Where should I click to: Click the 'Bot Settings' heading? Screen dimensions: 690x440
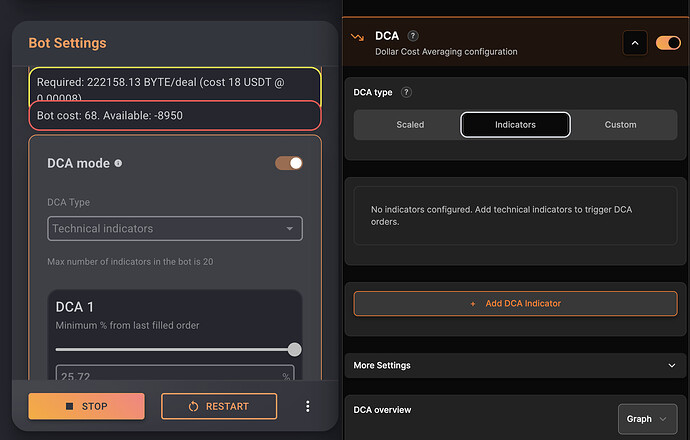tap(67, 43)
